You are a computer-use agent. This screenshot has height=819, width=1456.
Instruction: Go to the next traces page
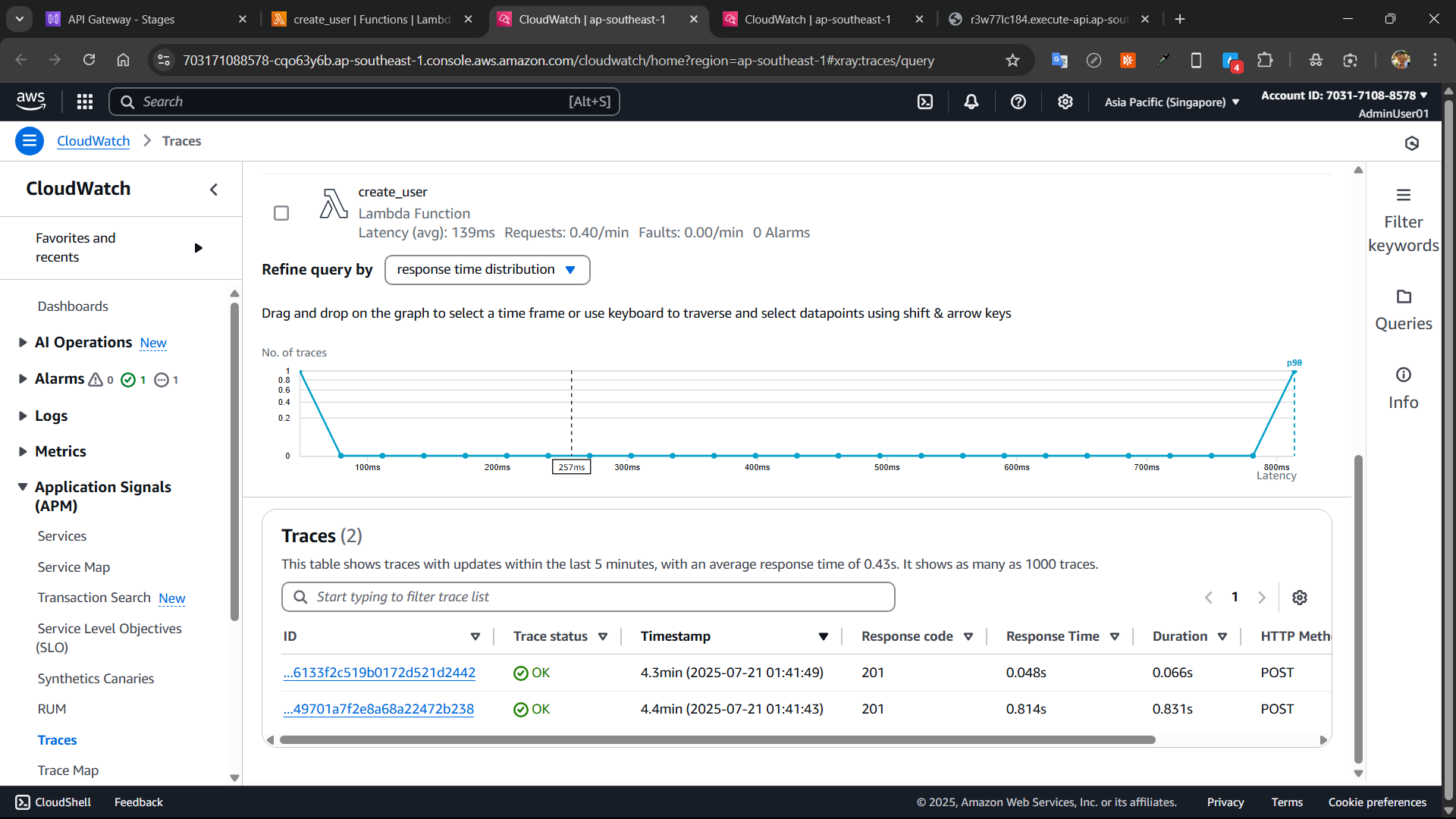tap(1262, 598)
